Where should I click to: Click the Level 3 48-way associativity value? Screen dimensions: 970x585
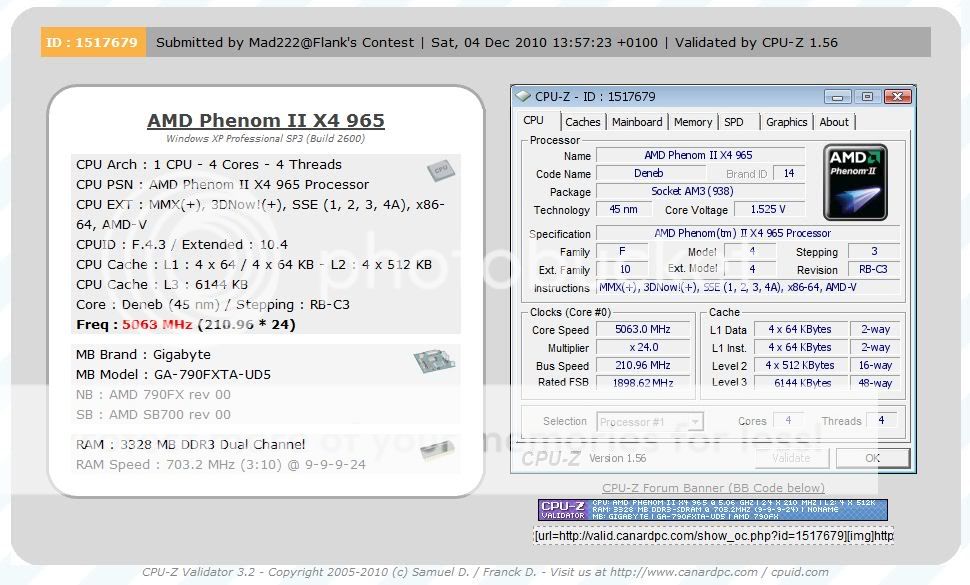pyautogui.click(x=875, y=383)
